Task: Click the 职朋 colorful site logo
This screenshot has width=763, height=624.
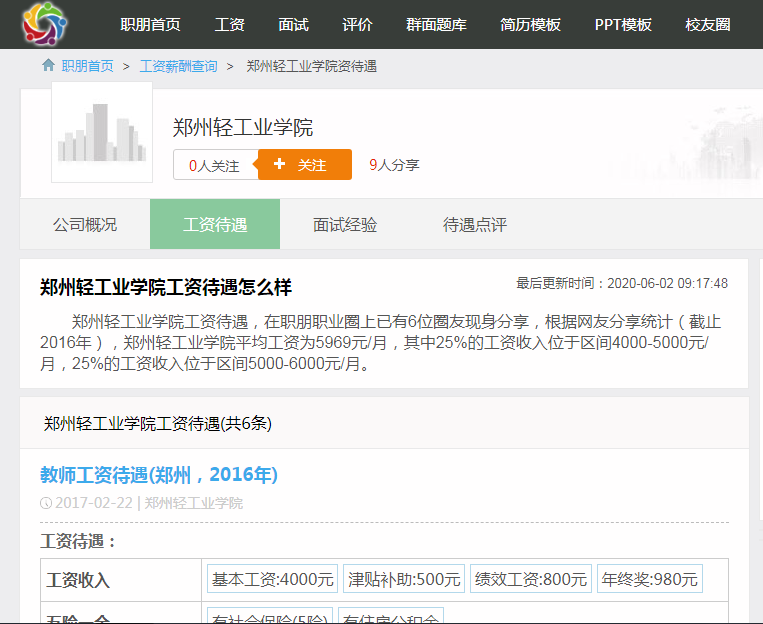Action: pyautogui.click(x=44, y=24)
